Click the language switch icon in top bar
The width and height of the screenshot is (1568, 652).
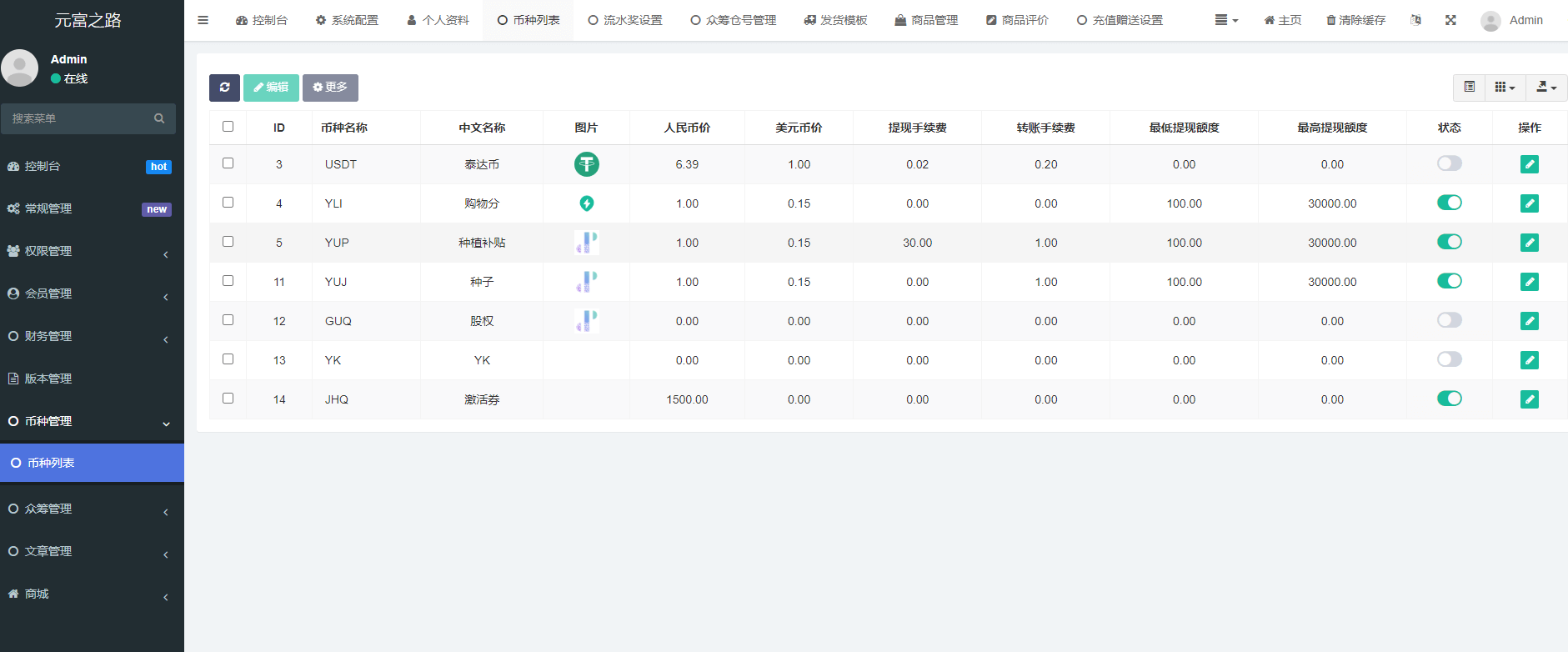click(1415, 20)
